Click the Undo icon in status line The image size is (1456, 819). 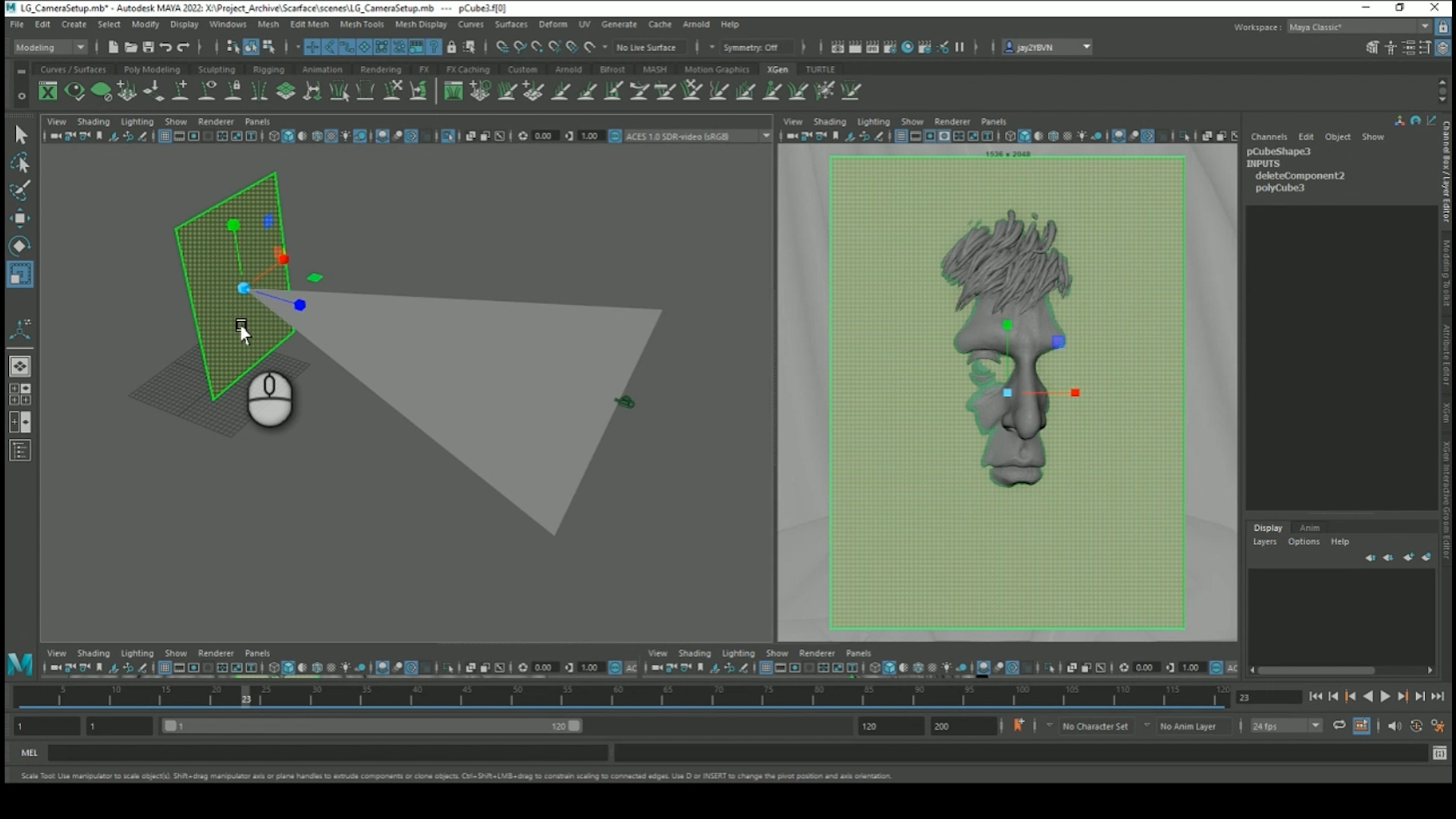[165, 47]
